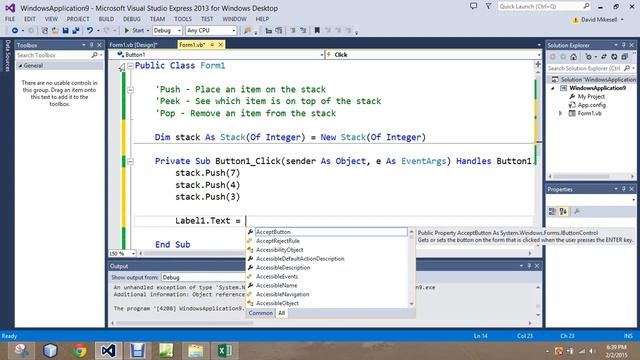
Task: Click the Home icon in Solution Explorer
Action: [x=573, y=57]
